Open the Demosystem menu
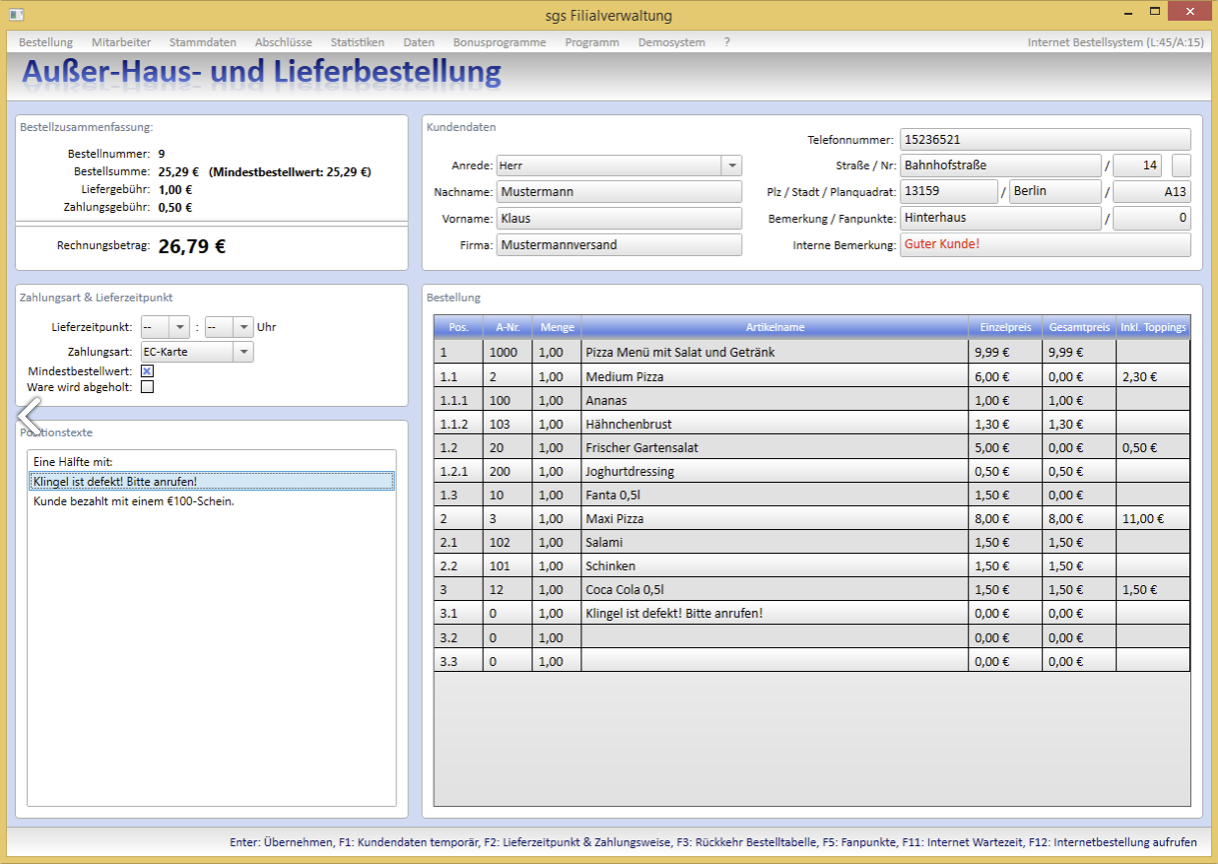 tap(672, 43)
